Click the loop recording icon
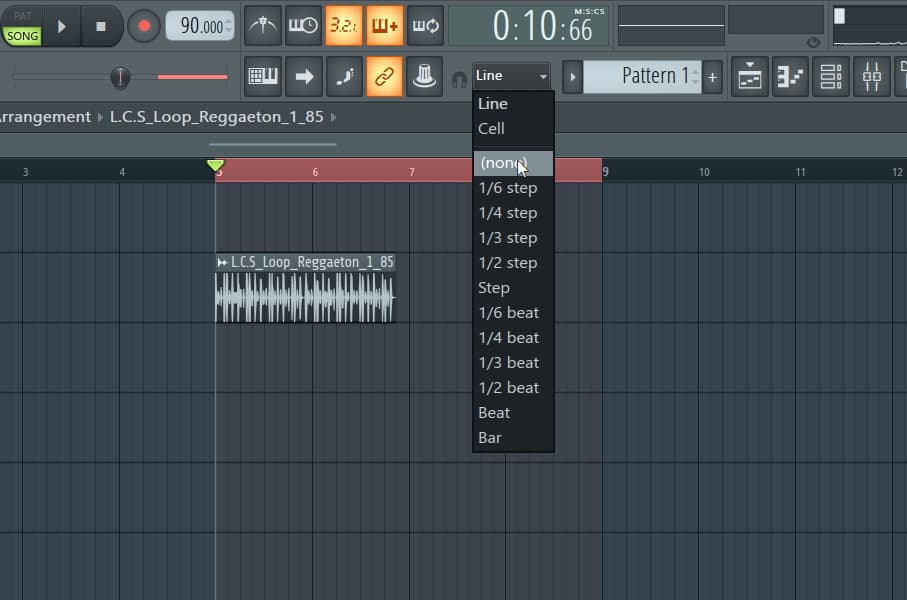Viewport: 907px width, 600px height. pos(425,26)
